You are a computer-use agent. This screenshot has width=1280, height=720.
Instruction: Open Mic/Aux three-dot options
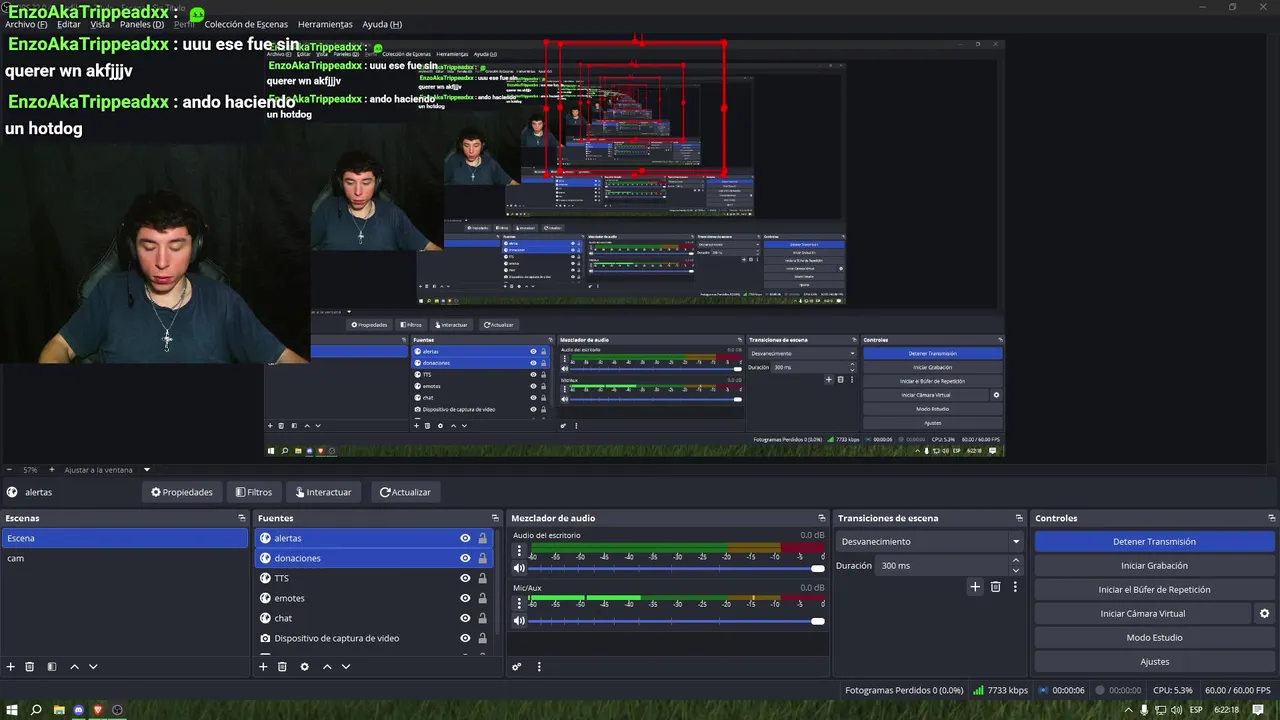(519, 604)
